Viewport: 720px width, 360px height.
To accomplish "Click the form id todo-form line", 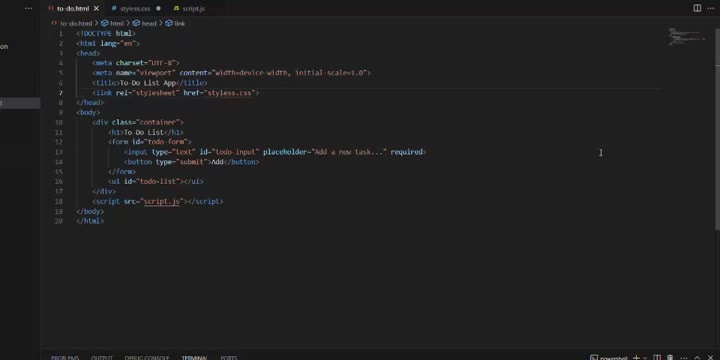I will [150, 142].
